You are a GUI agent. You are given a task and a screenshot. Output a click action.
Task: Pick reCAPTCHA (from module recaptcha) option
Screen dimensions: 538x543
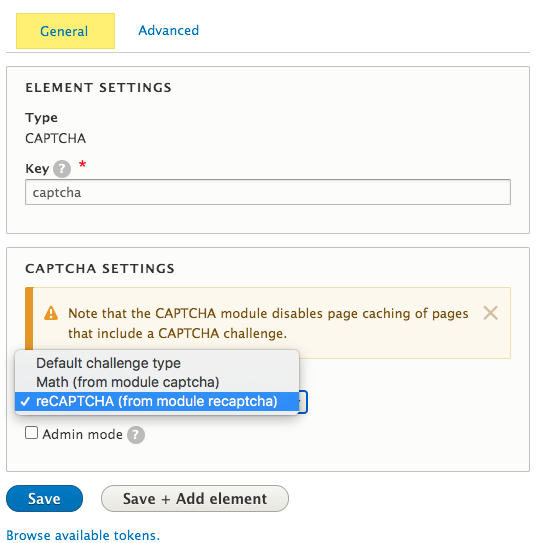157,401
